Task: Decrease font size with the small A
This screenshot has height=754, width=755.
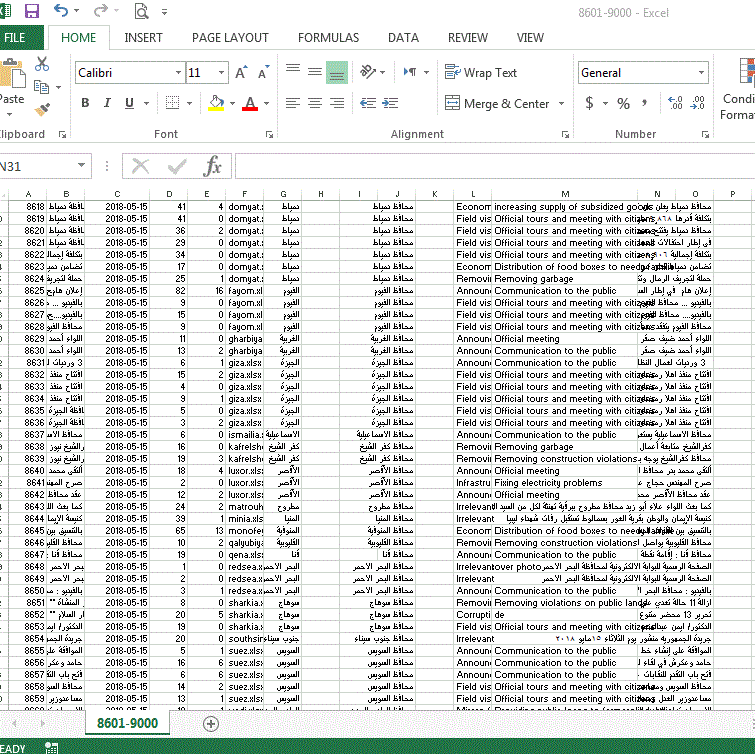Action: 263,73
